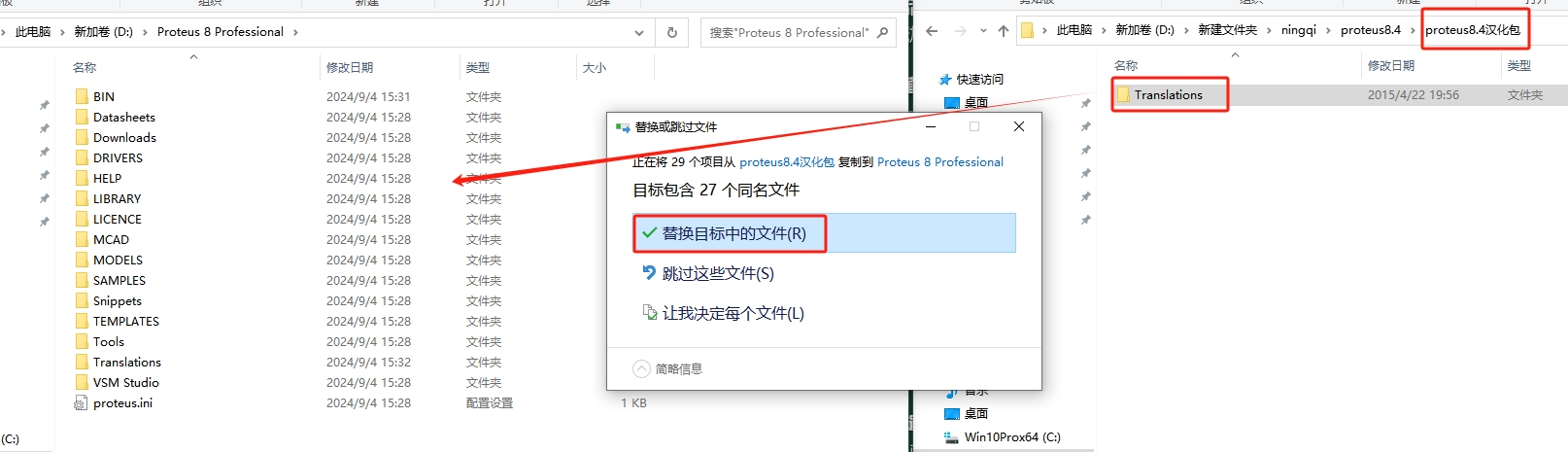Select the LIBRARY folder
This screenshot has height=452, width=1568.
[x=117, y=198]
